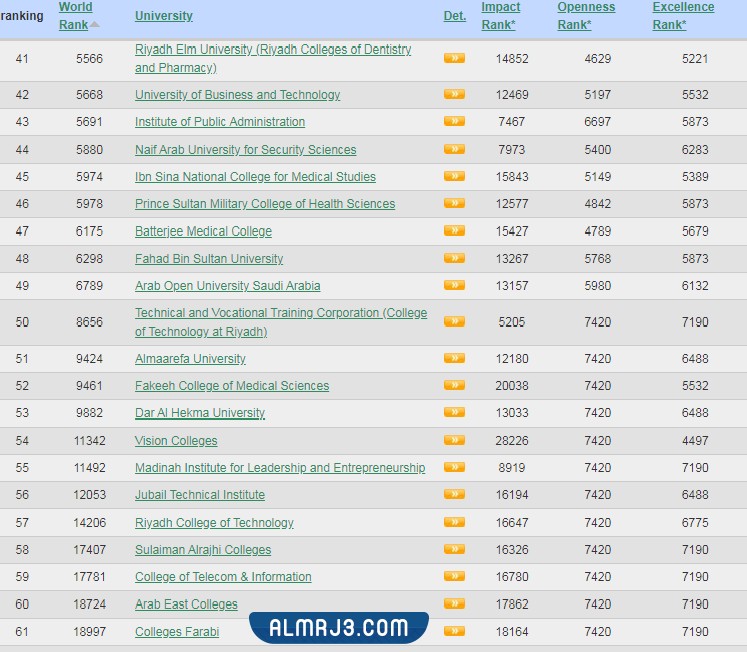Sort table by Openness Rank header
This screenshot has height=652, width=747.
tap(586, 16)
